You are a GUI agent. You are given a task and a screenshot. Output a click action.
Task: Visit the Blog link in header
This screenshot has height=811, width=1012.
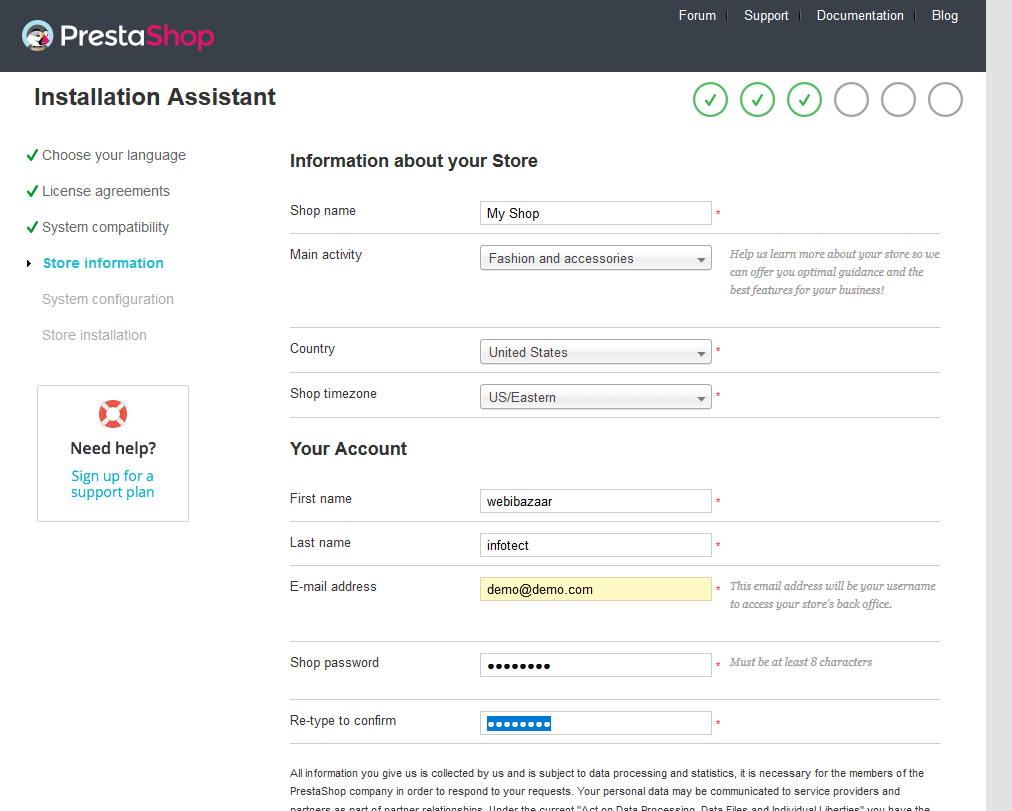point(945,15)
